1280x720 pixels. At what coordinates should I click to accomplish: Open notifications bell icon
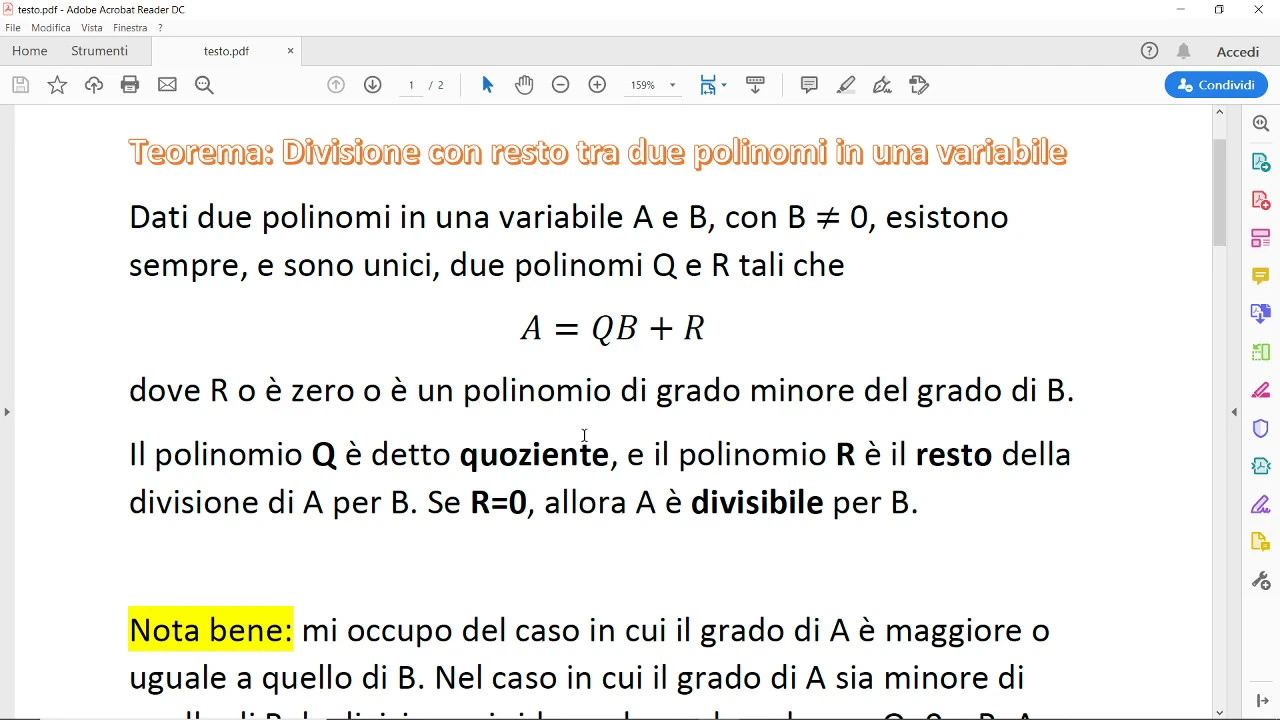pos(1184,51)
